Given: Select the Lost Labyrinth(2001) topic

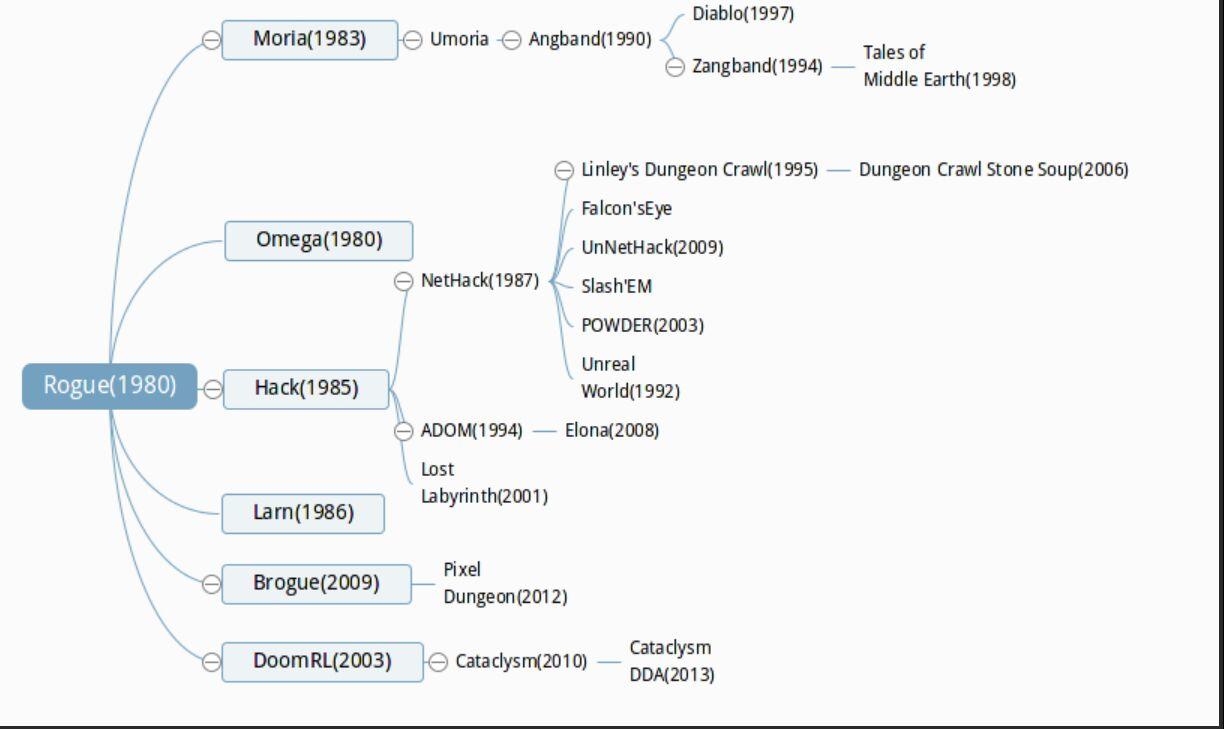Looking at the screenshot, I should pos(484,483).
